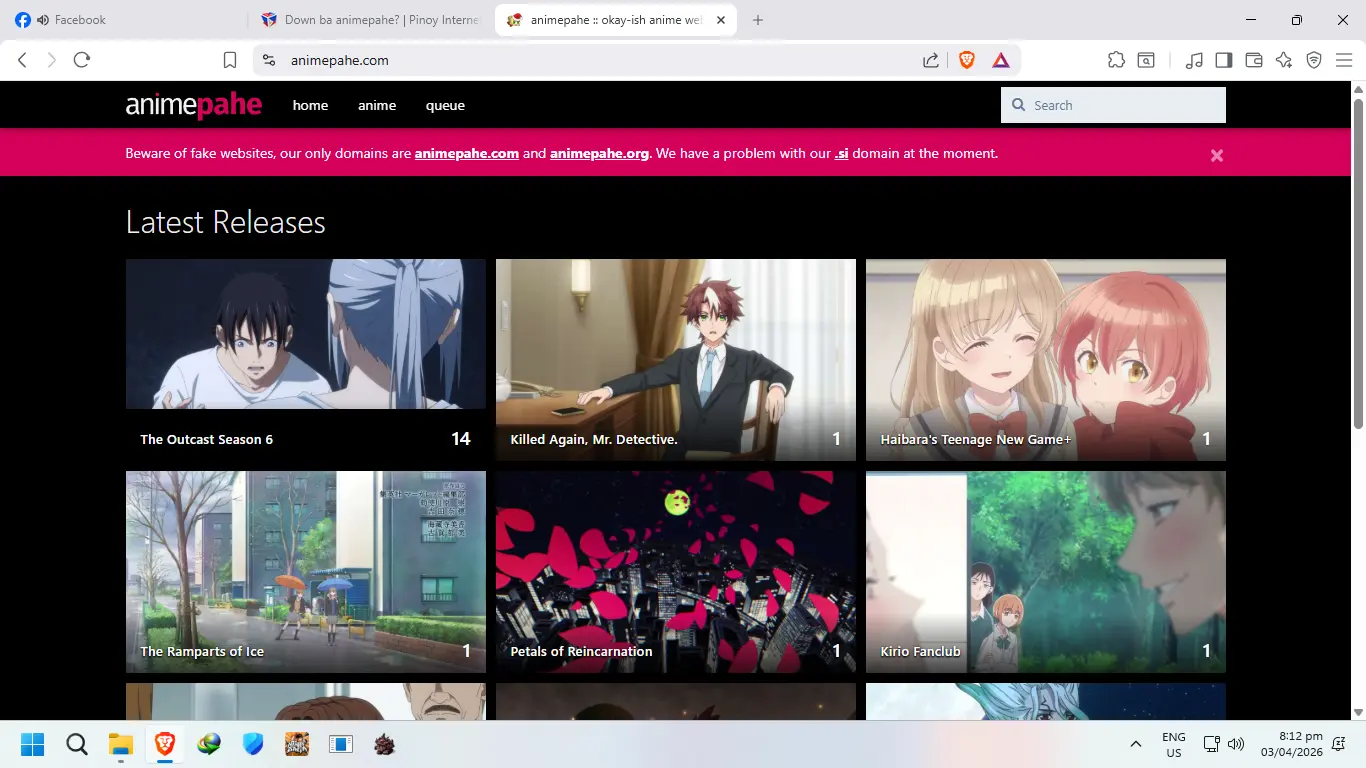Click the page vertical scrollbar thumb

tap(1359, 265)
